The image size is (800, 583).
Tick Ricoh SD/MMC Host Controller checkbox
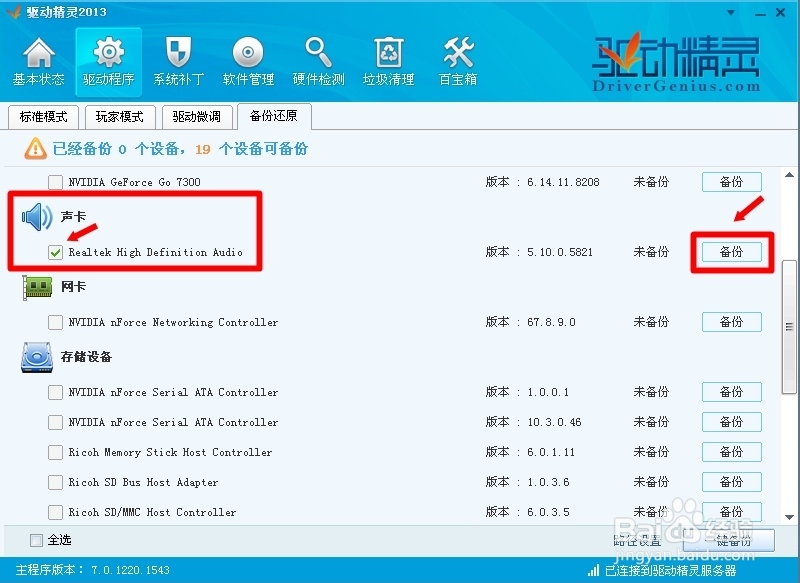[55, 512]
